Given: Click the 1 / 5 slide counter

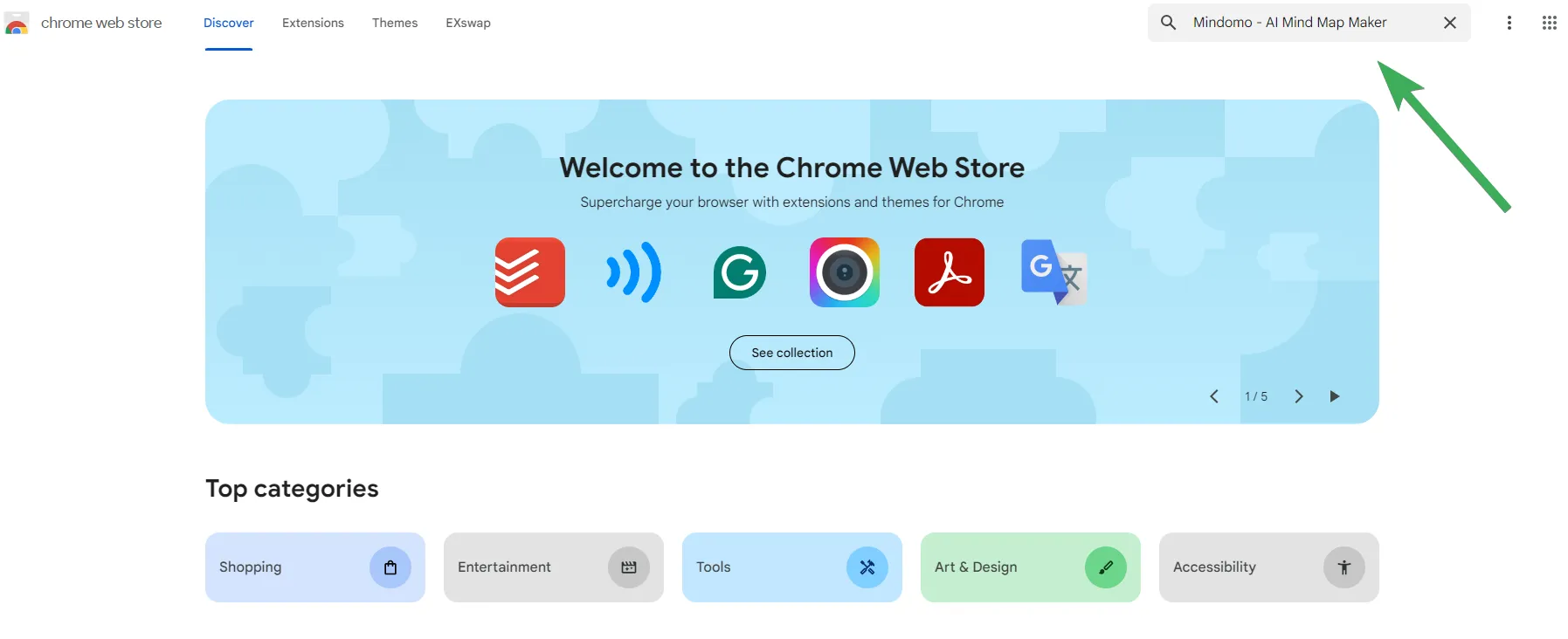Looking at the screenshot, I should point(1256,396).
